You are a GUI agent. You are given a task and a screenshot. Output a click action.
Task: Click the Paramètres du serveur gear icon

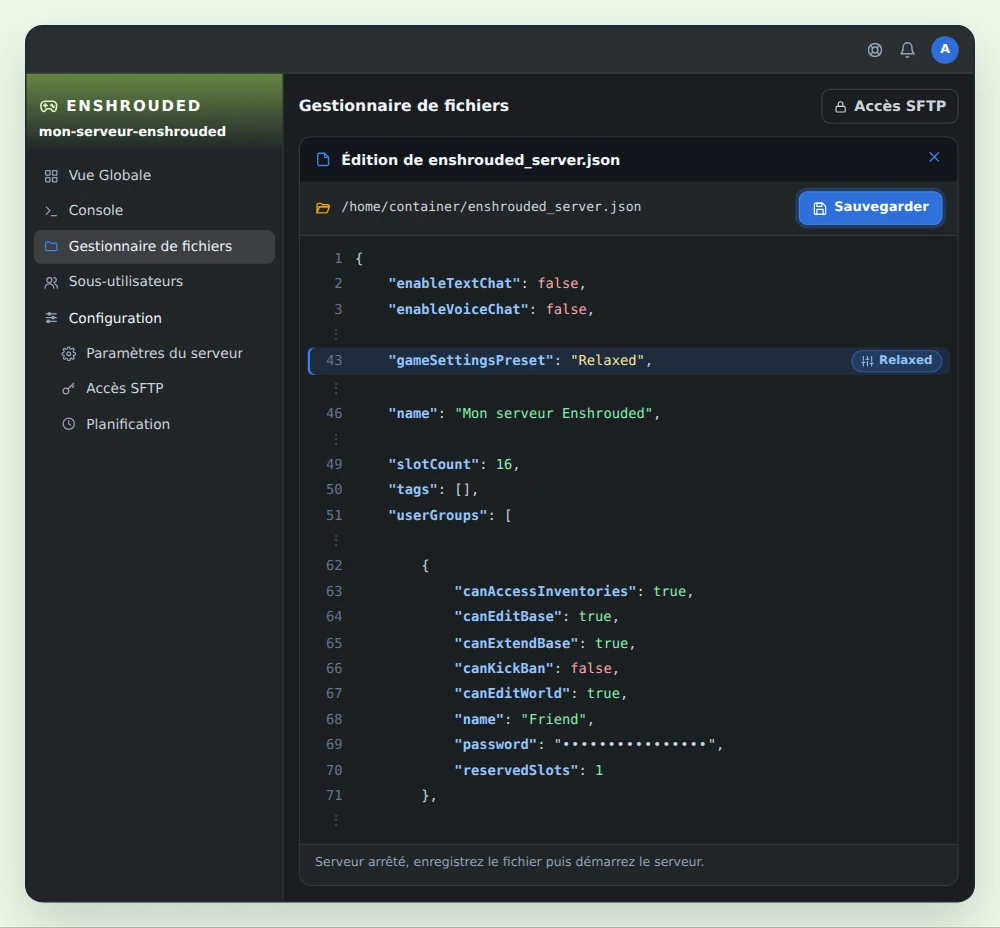68,353
